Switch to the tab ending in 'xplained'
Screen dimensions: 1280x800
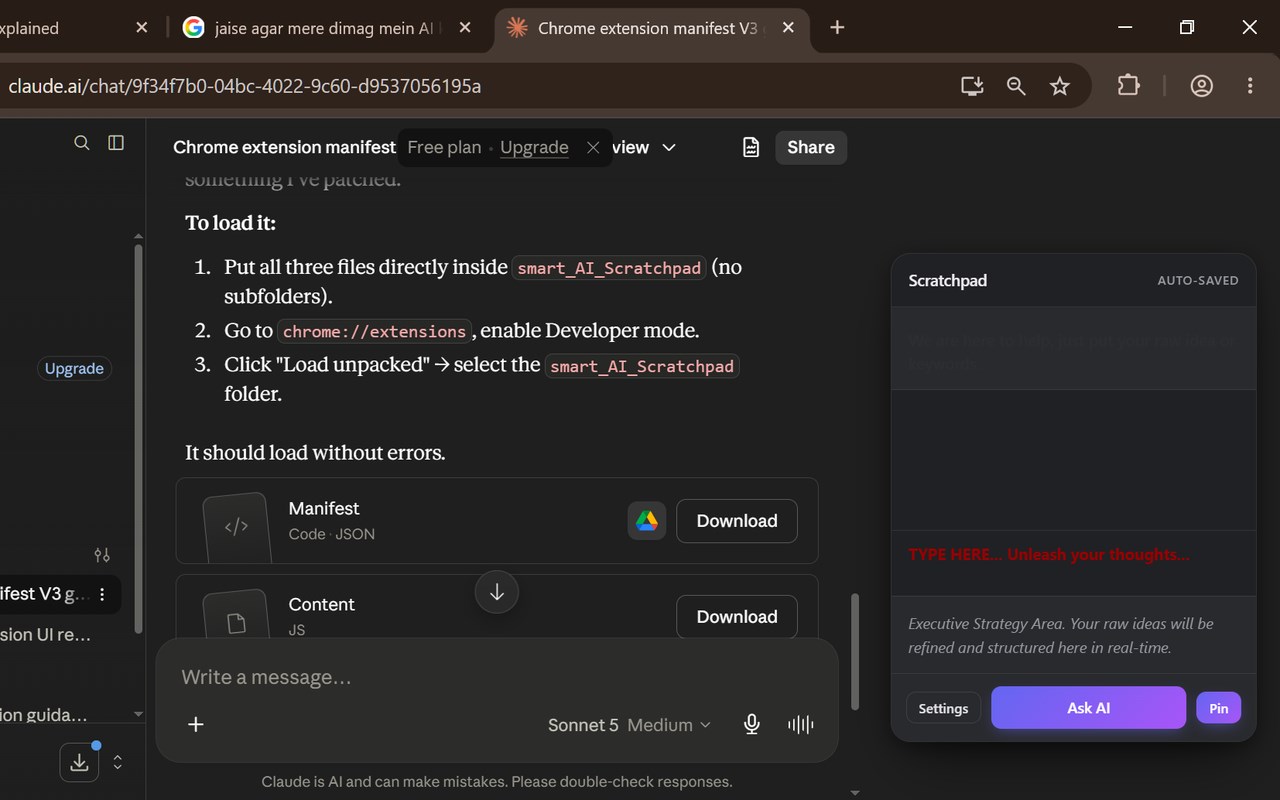62,28
